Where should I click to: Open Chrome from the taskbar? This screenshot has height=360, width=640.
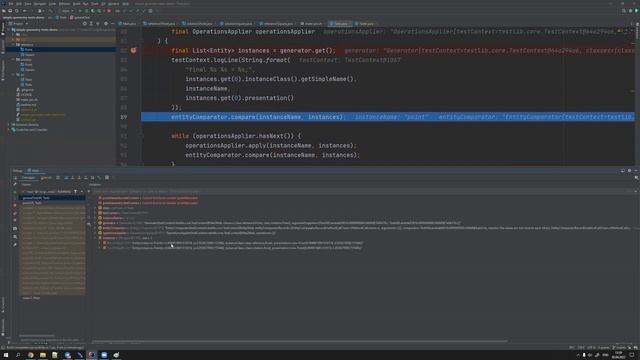point(31,355)
